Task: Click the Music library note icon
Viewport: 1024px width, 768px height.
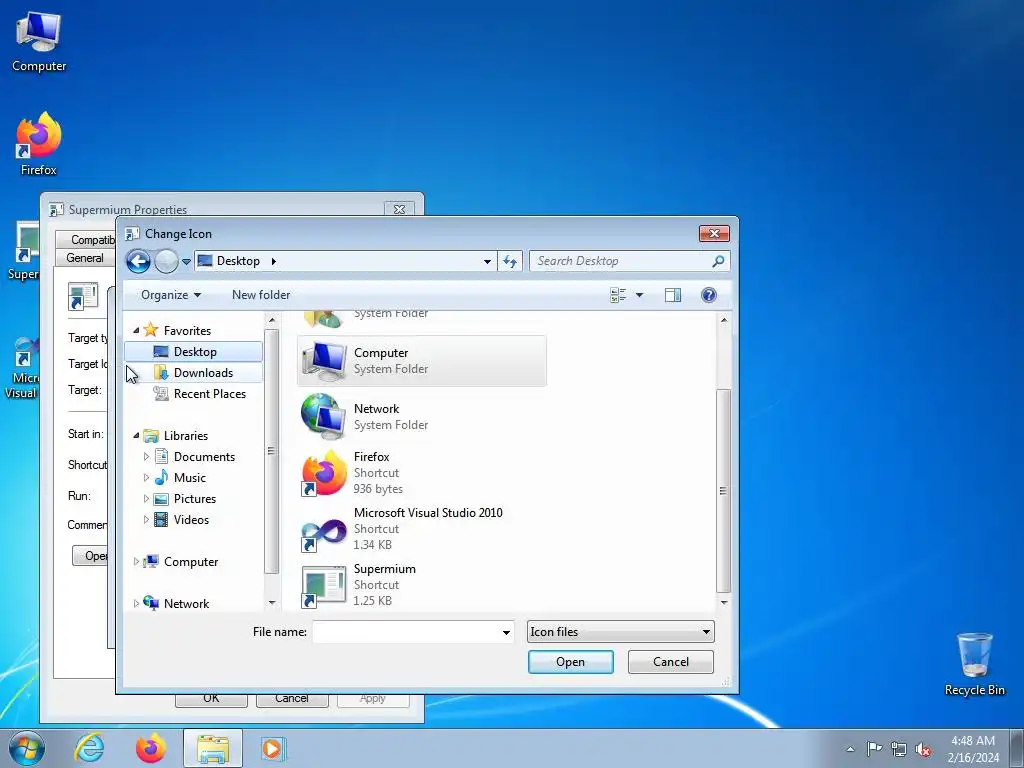Action: [161, 477]
